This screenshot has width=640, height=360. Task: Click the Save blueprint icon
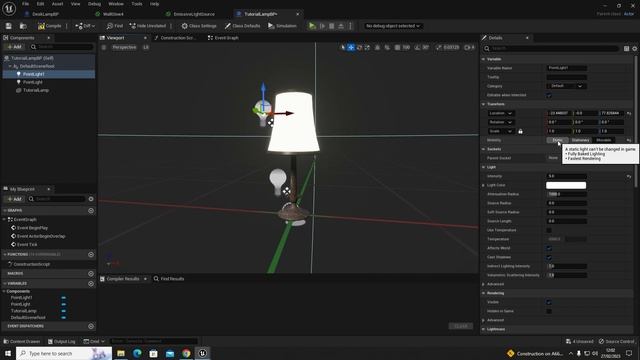click(x=9, y=26)
